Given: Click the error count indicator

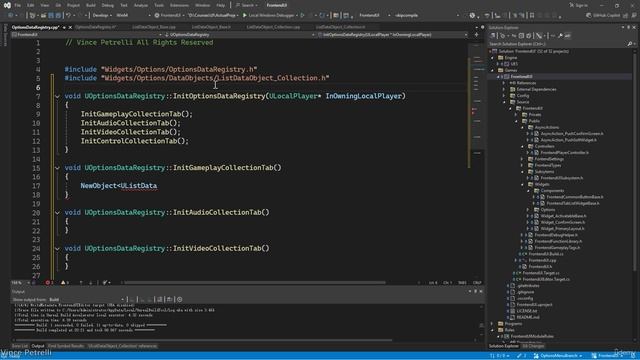Looking at the screenshot, I should (49, 282).
